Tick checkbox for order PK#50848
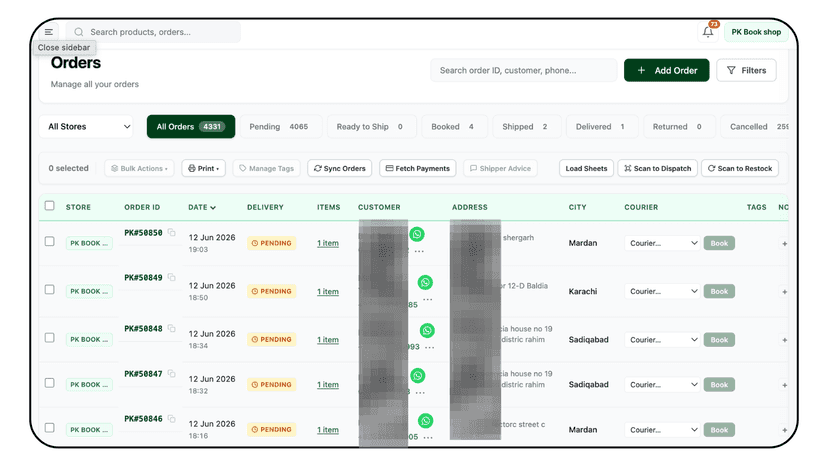Viewport: 828px width, 466px height. 50,338
